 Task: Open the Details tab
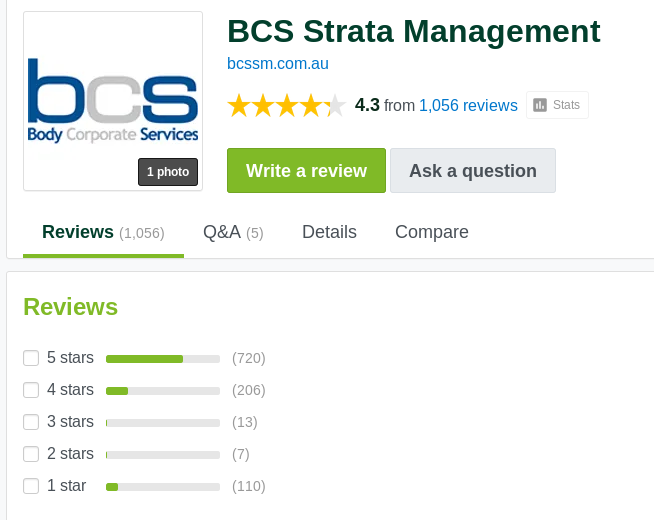point(329,232)
